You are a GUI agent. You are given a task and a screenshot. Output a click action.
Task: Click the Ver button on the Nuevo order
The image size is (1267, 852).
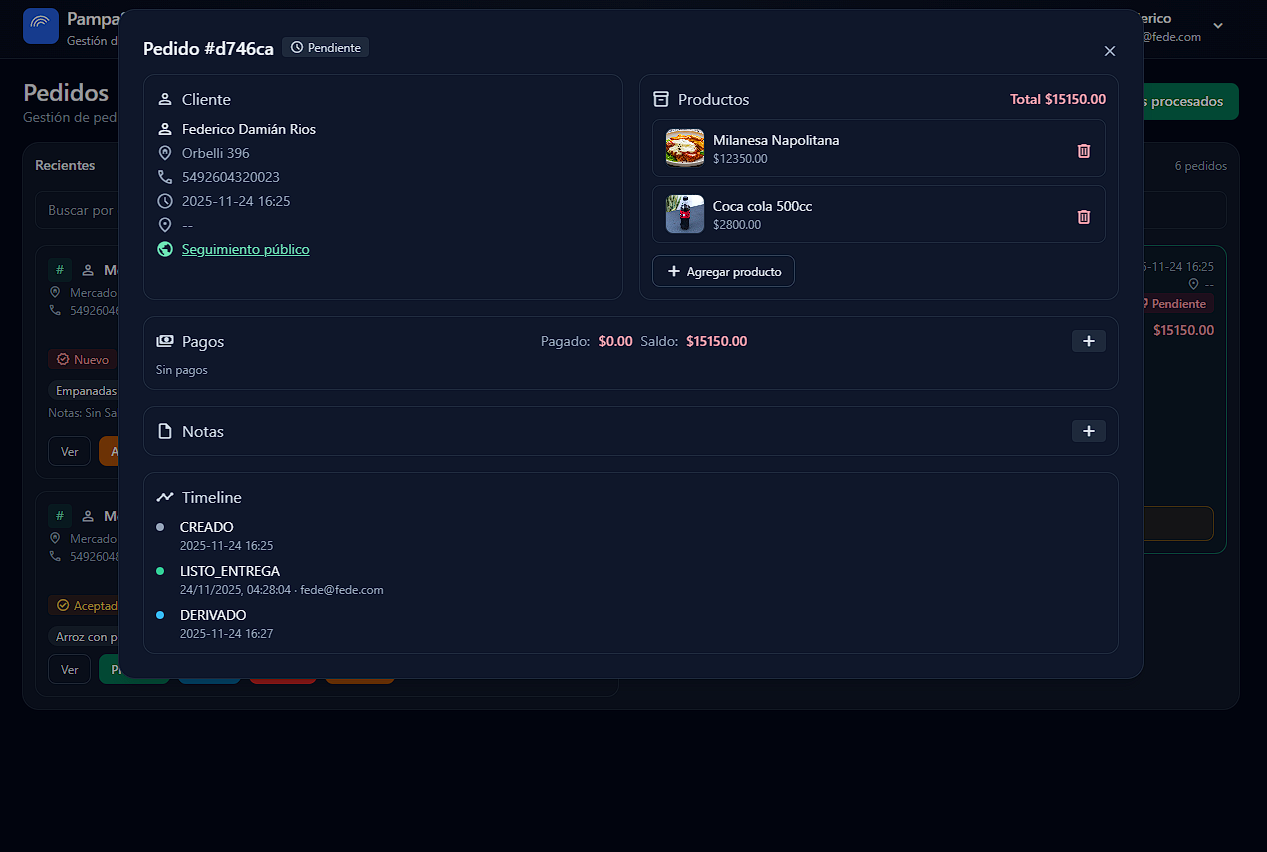pyautogui.click(x=69, y=452)
